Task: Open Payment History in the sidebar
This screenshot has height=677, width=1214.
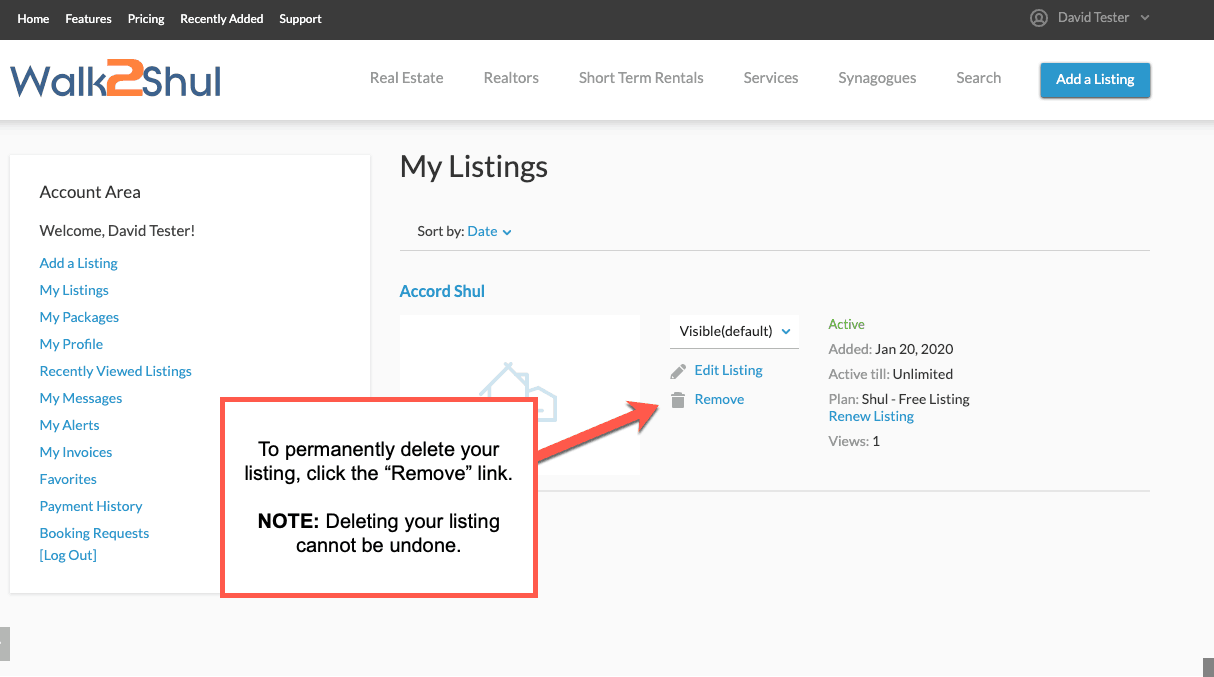Action: click(91, 506)
